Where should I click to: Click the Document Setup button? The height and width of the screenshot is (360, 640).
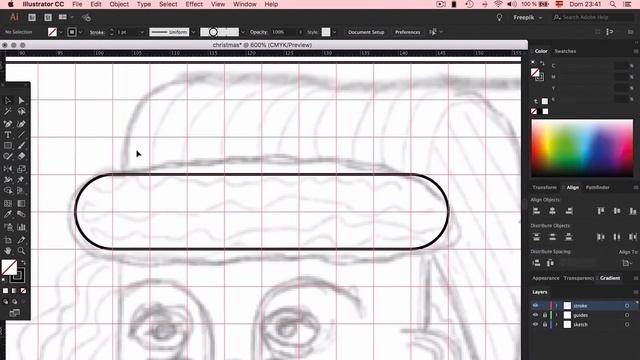366,32
